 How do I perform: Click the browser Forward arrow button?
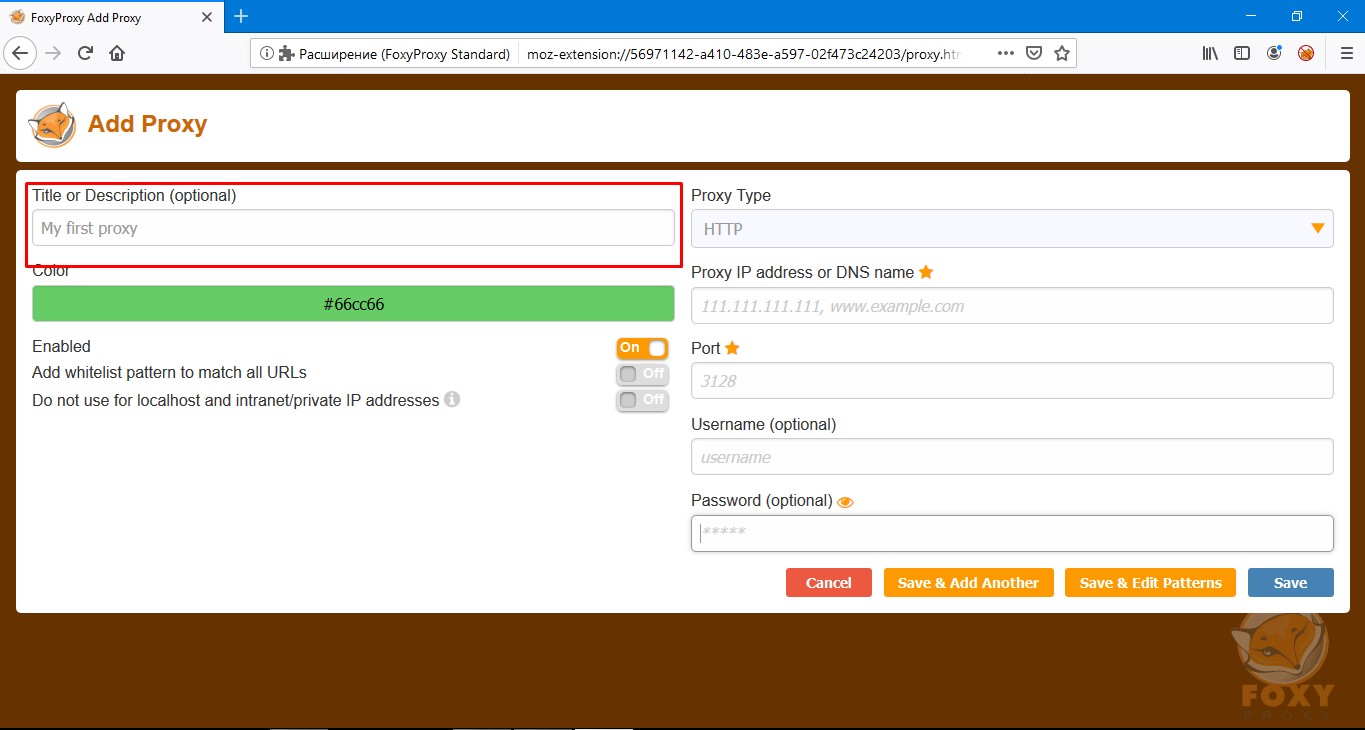[53, 53]
